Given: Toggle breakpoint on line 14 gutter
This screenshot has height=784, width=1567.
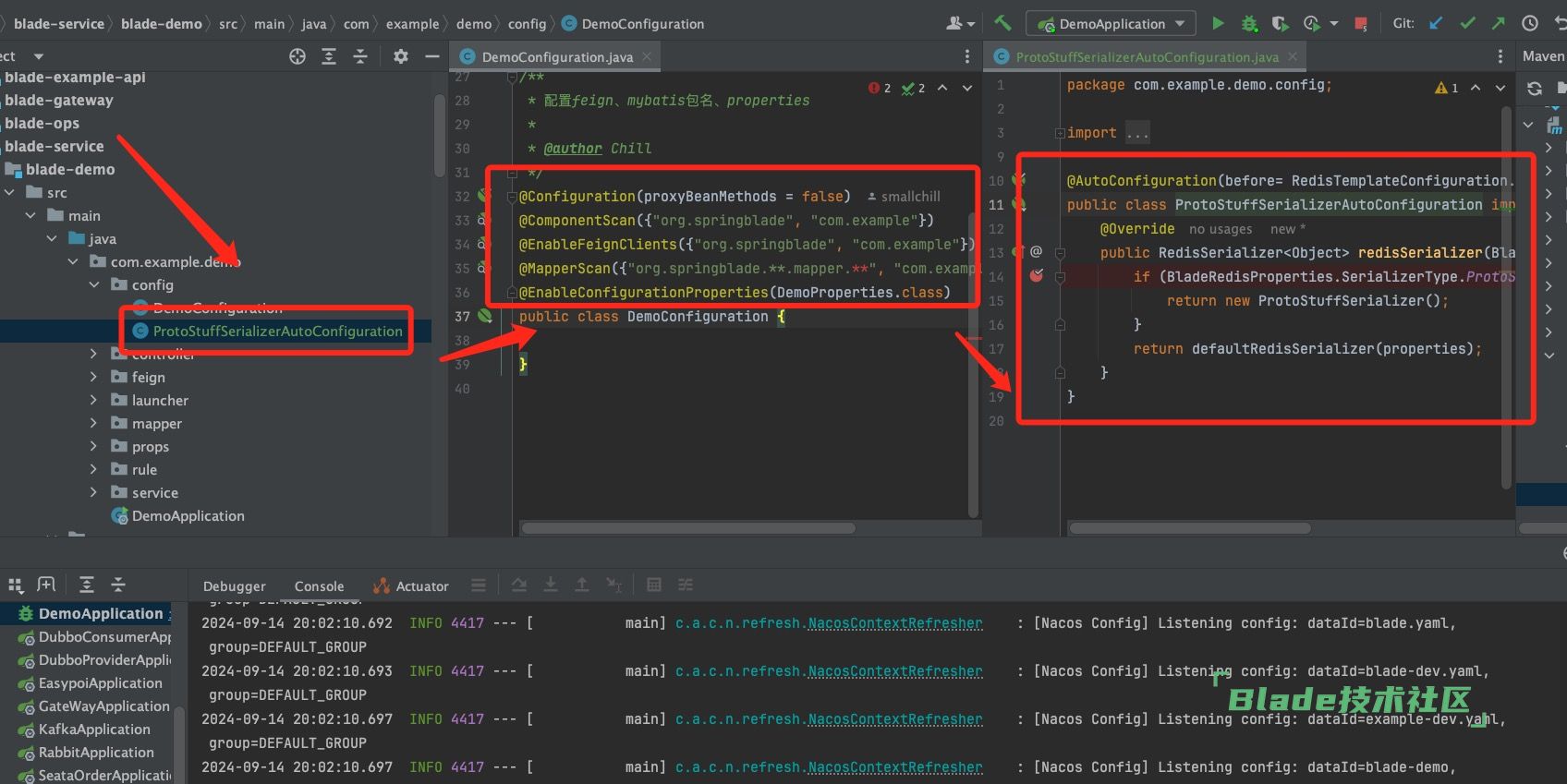Looking at the screenshot, I should pyautogui.click(x=1037, y=275).
